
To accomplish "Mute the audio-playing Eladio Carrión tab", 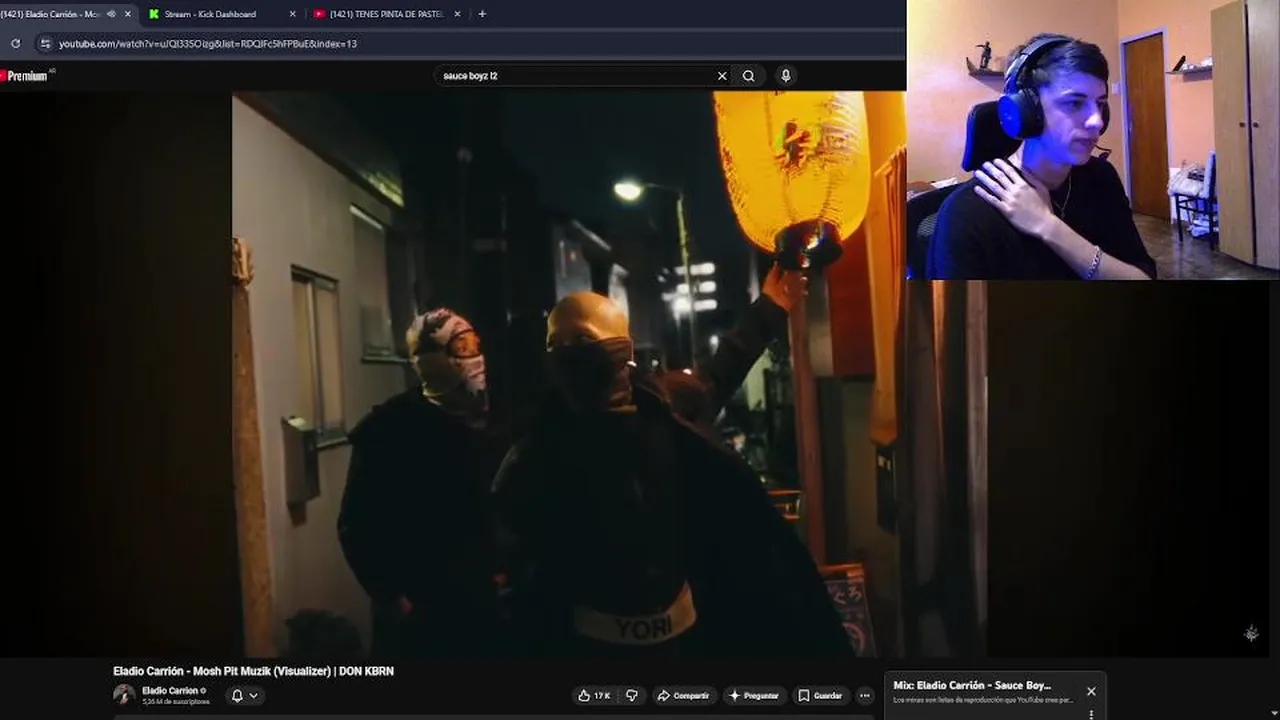I will (111, 14).
